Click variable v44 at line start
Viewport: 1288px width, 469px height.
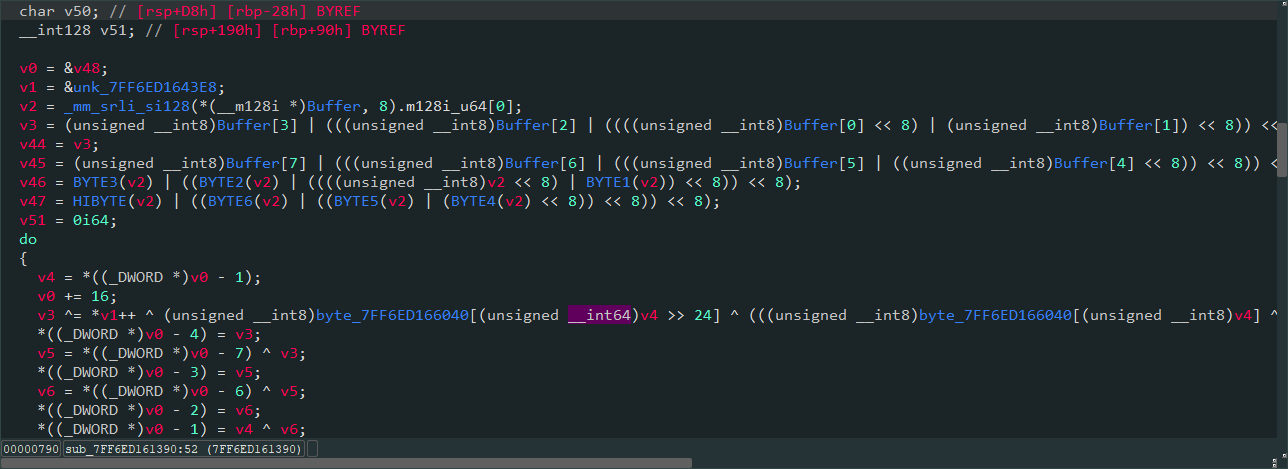pyautogui.click(x=31, y=144)
